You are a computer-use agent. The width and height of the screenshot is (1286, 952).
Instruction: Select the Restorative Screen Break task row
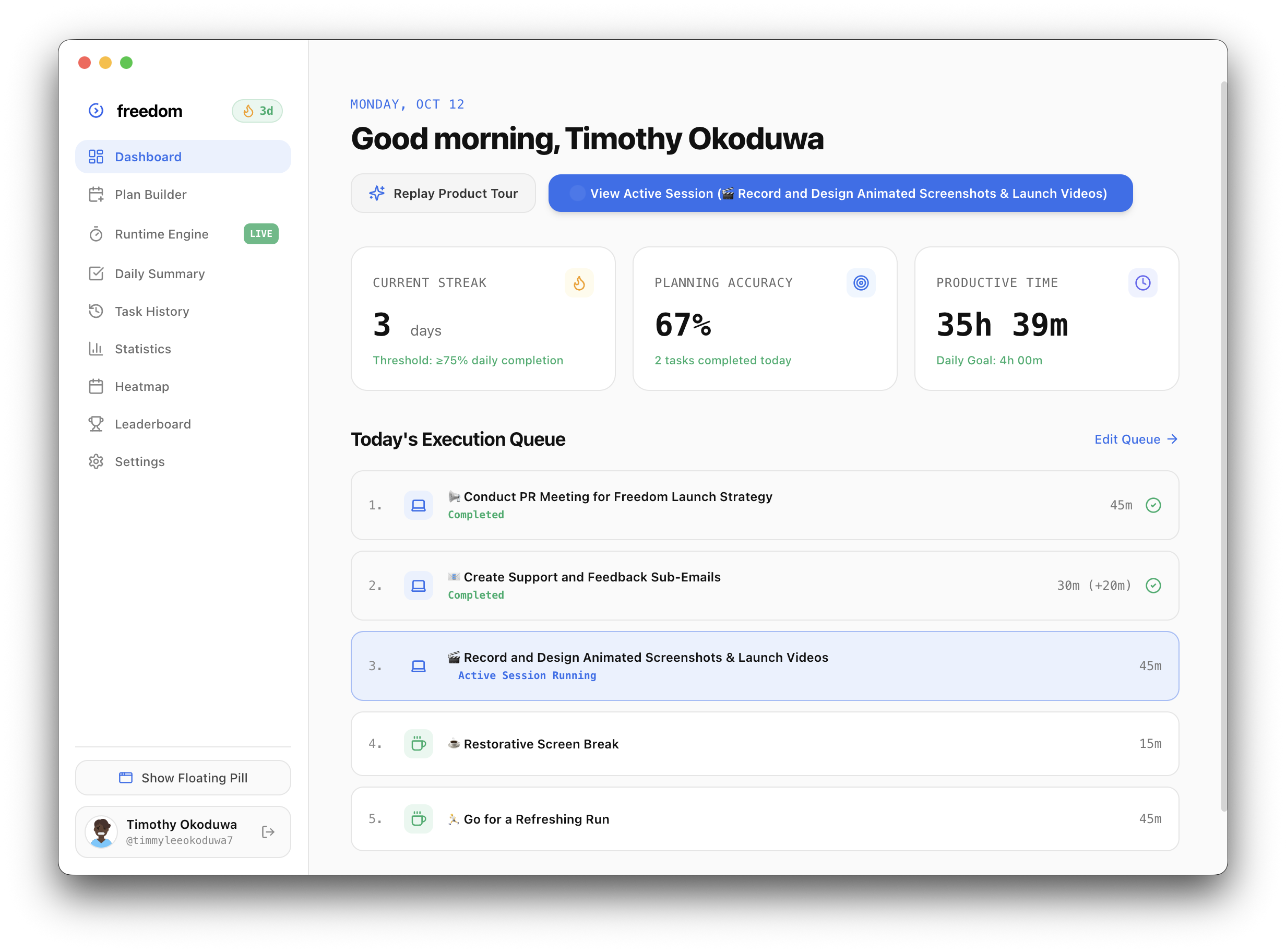click(765, 744)
